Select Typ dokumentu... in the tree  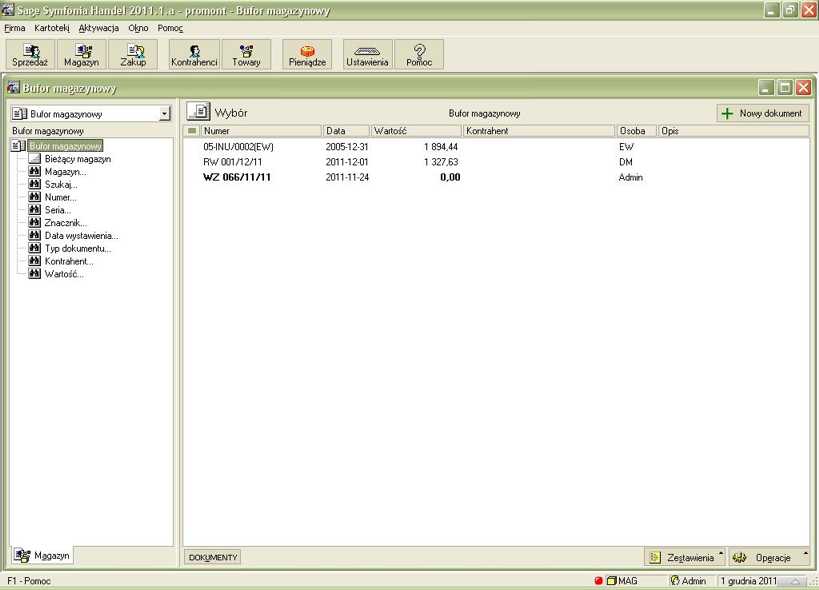pyautogui.click(x=78, y=249)
